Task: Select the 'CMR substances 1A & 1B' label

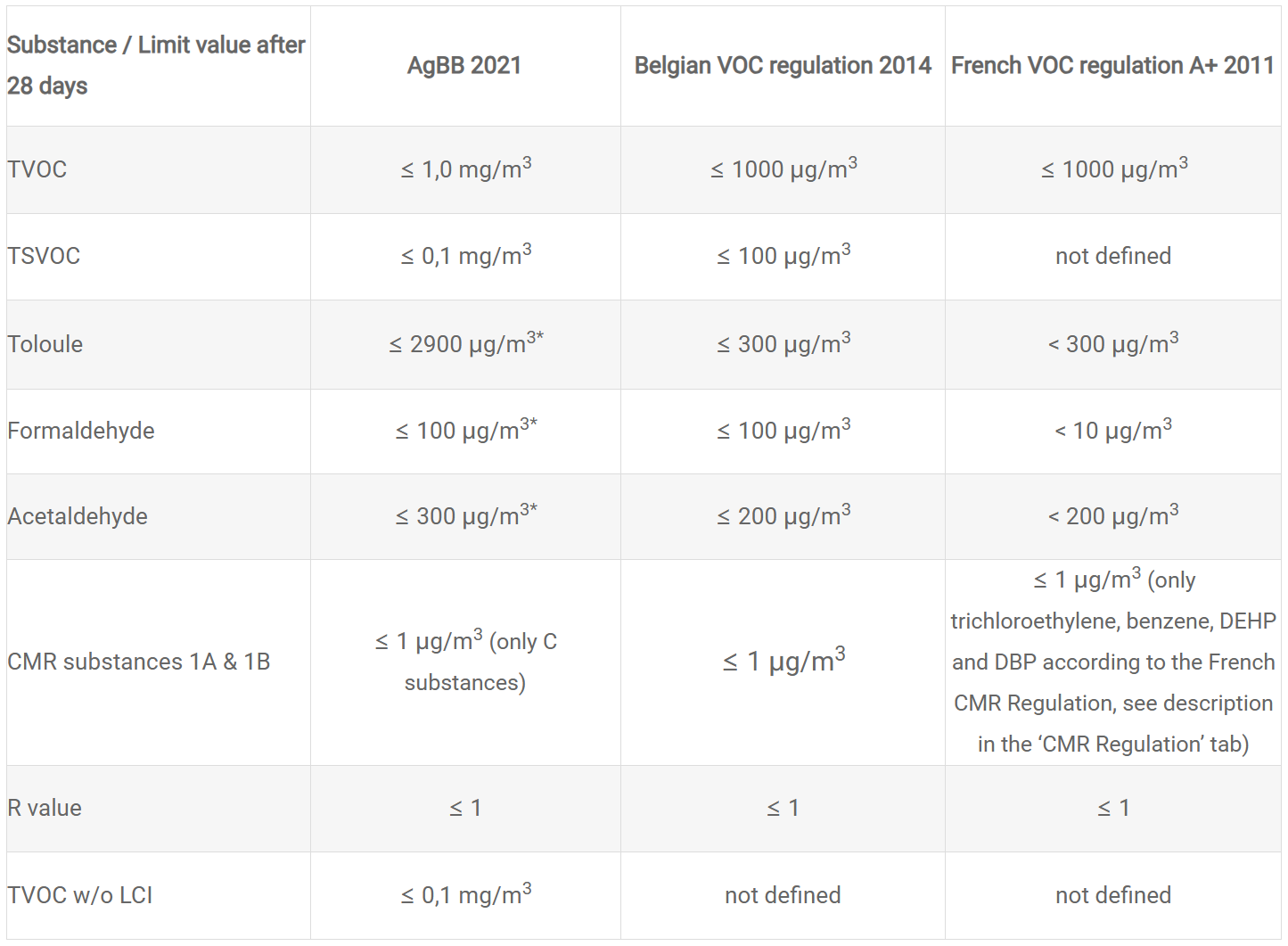Action: tap(139, 662)
